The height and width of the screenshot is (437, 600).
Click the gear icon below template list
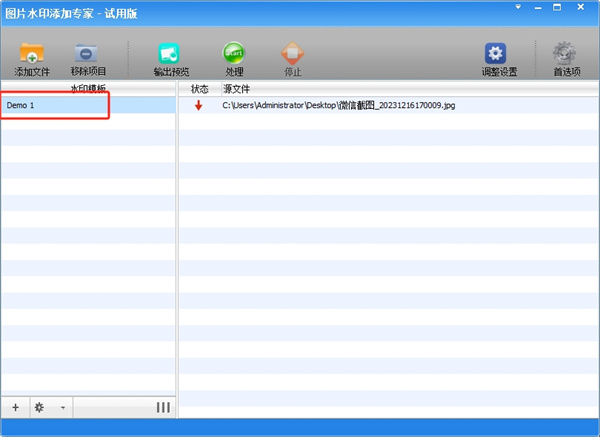(40, 407)
